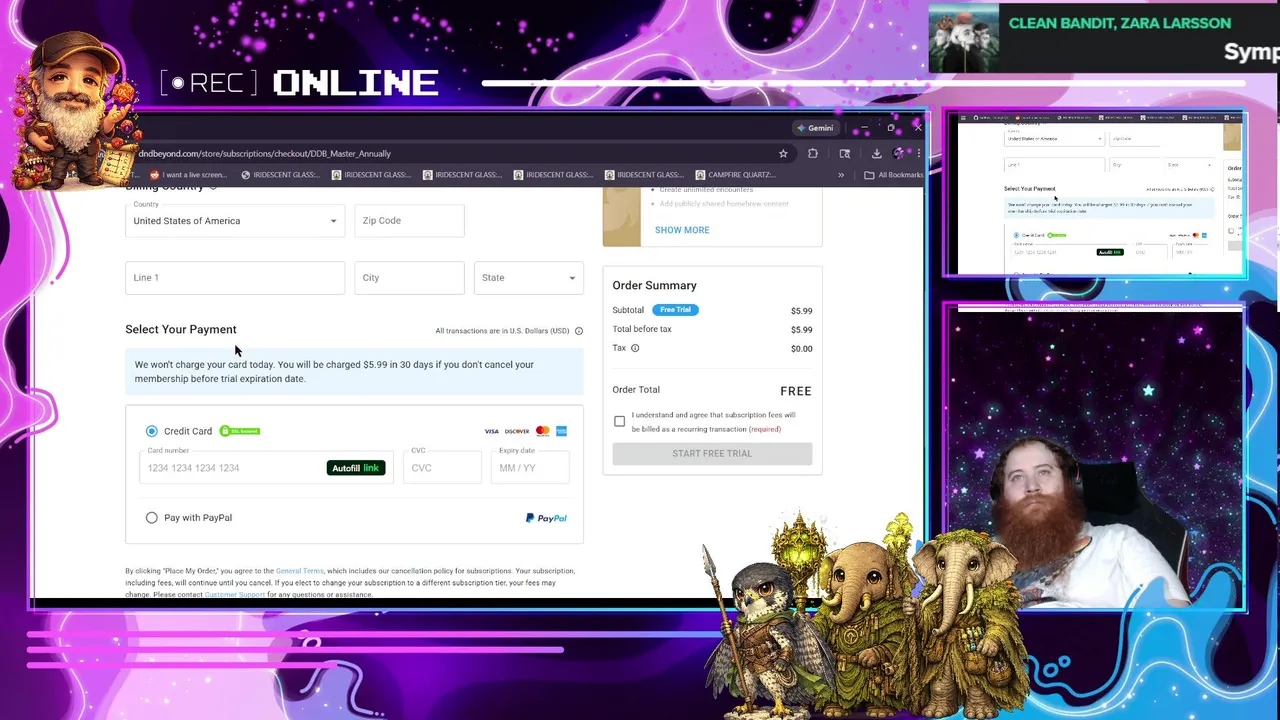This screenshot has width=1280, height=720.
Task: Select the Credit Card radio button
Action: pos(152,431)
